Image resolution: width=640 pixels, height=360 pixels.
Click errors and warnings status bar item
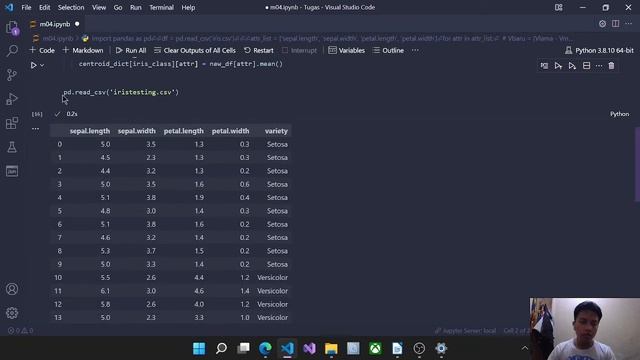tap(20, 331)
